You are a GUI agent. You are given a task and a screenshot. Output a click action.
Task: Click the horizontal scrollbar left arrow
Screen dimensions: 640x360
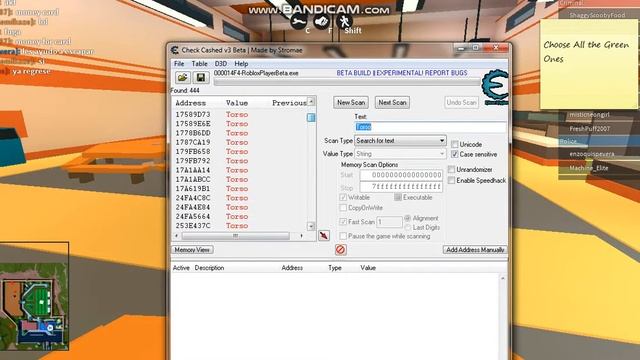pyautogui.click(x=176, y=236)
